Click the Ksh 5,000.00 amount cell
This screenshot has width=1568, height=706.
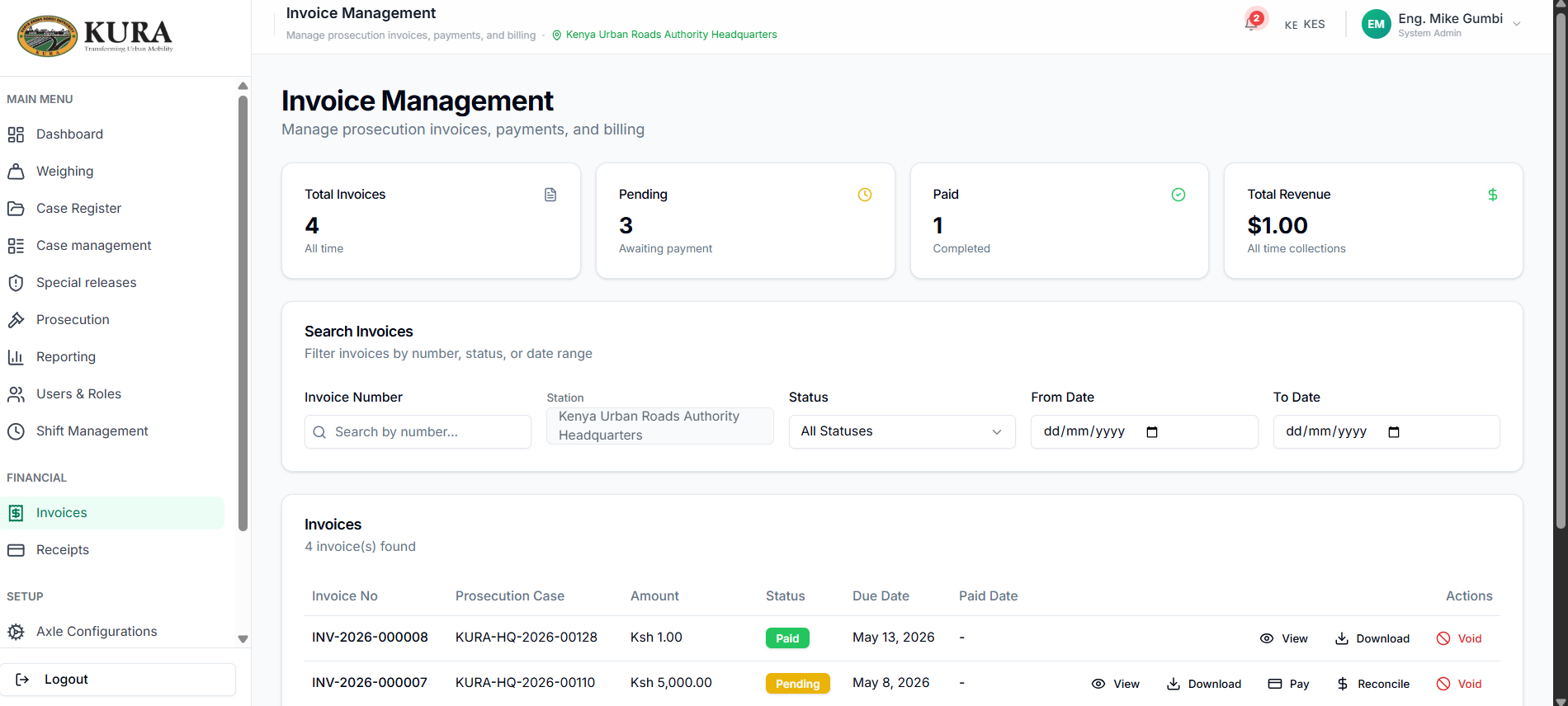(x=671, y=683)
